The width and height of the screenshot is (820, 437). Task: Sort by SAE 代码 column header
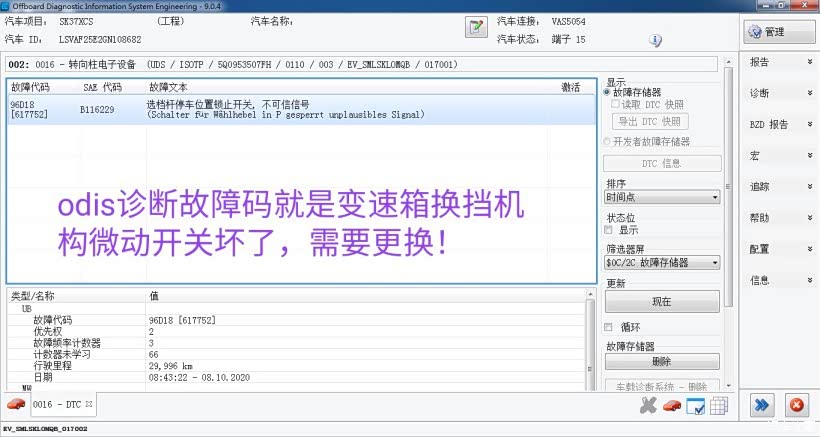coord(102,87)
